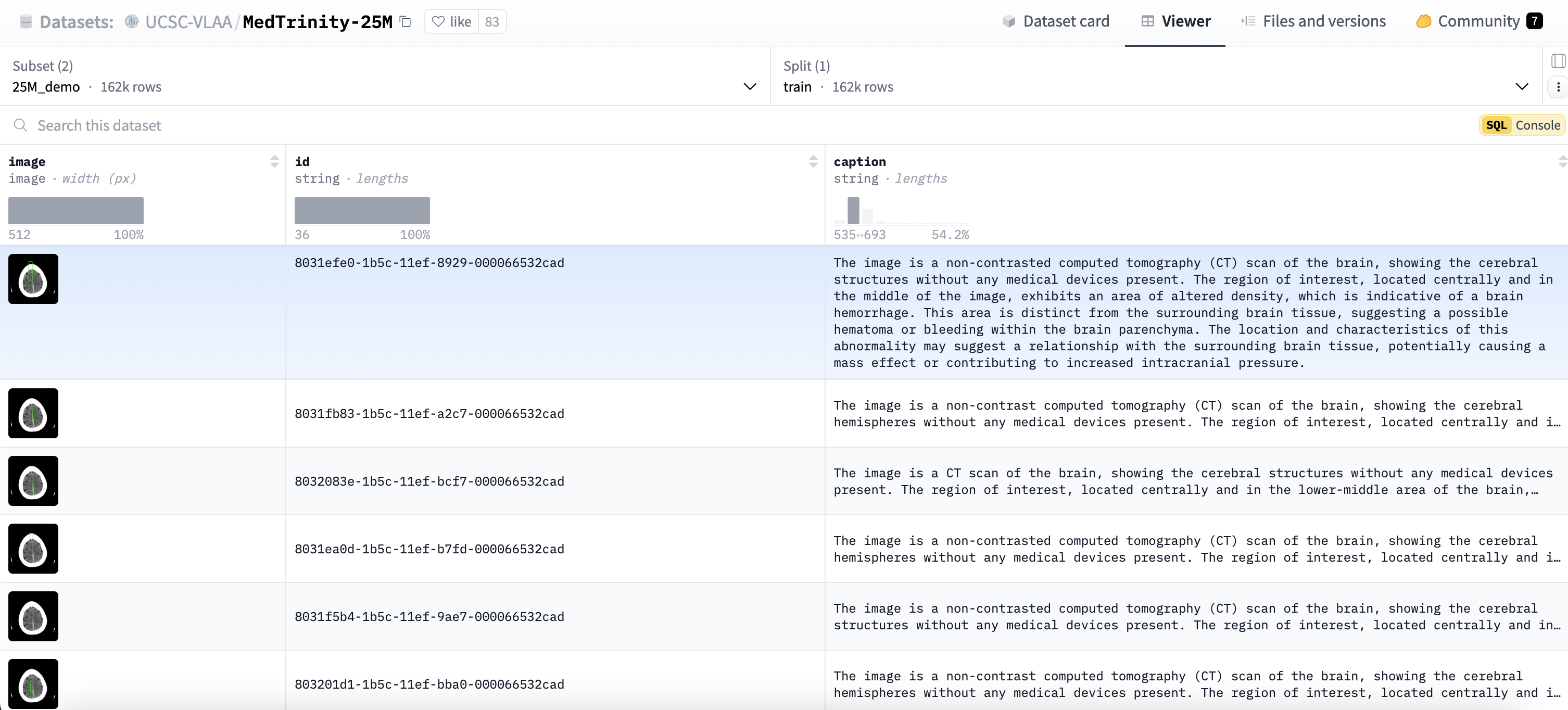Click the copy dataset name icon
1568x710 pixels.
(406, 22)
